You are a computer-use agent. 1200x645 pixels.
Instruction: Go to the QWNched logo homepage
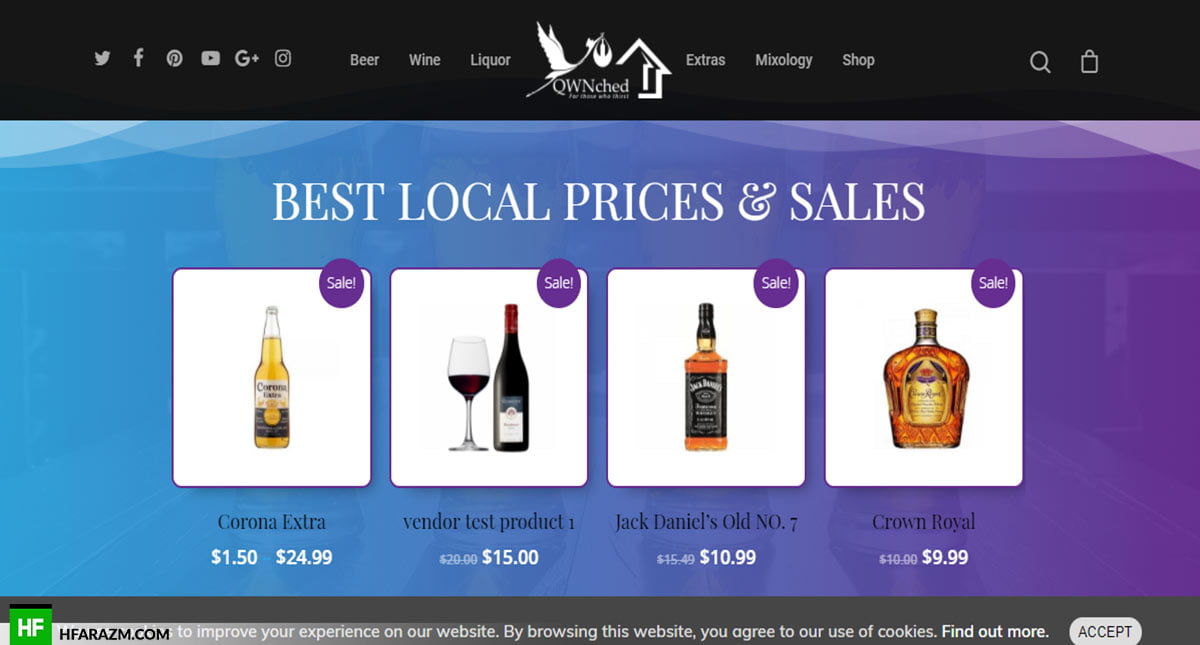(598, 61)
